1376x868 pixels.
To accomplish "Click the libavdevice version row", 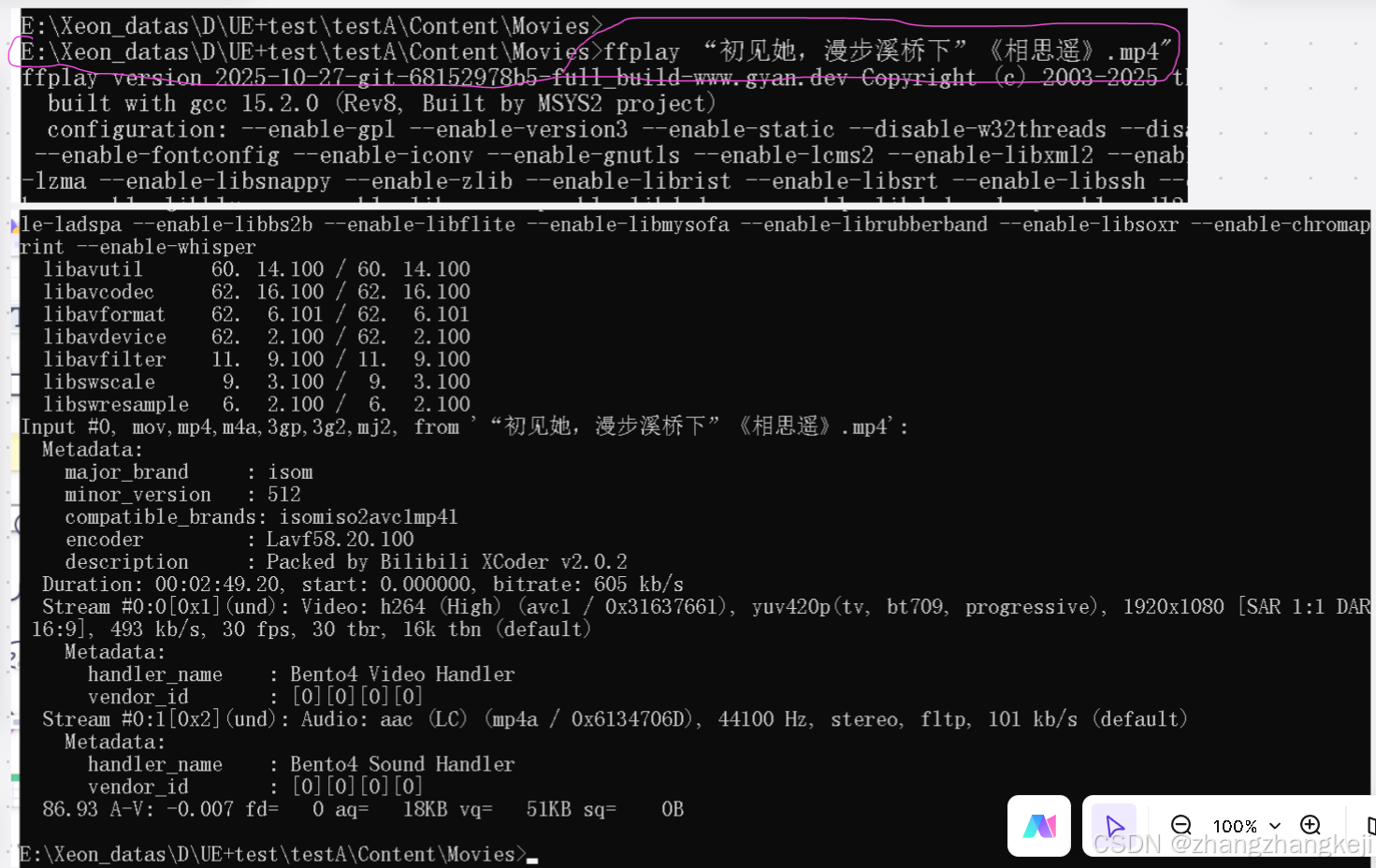I will tap(257, 337).
